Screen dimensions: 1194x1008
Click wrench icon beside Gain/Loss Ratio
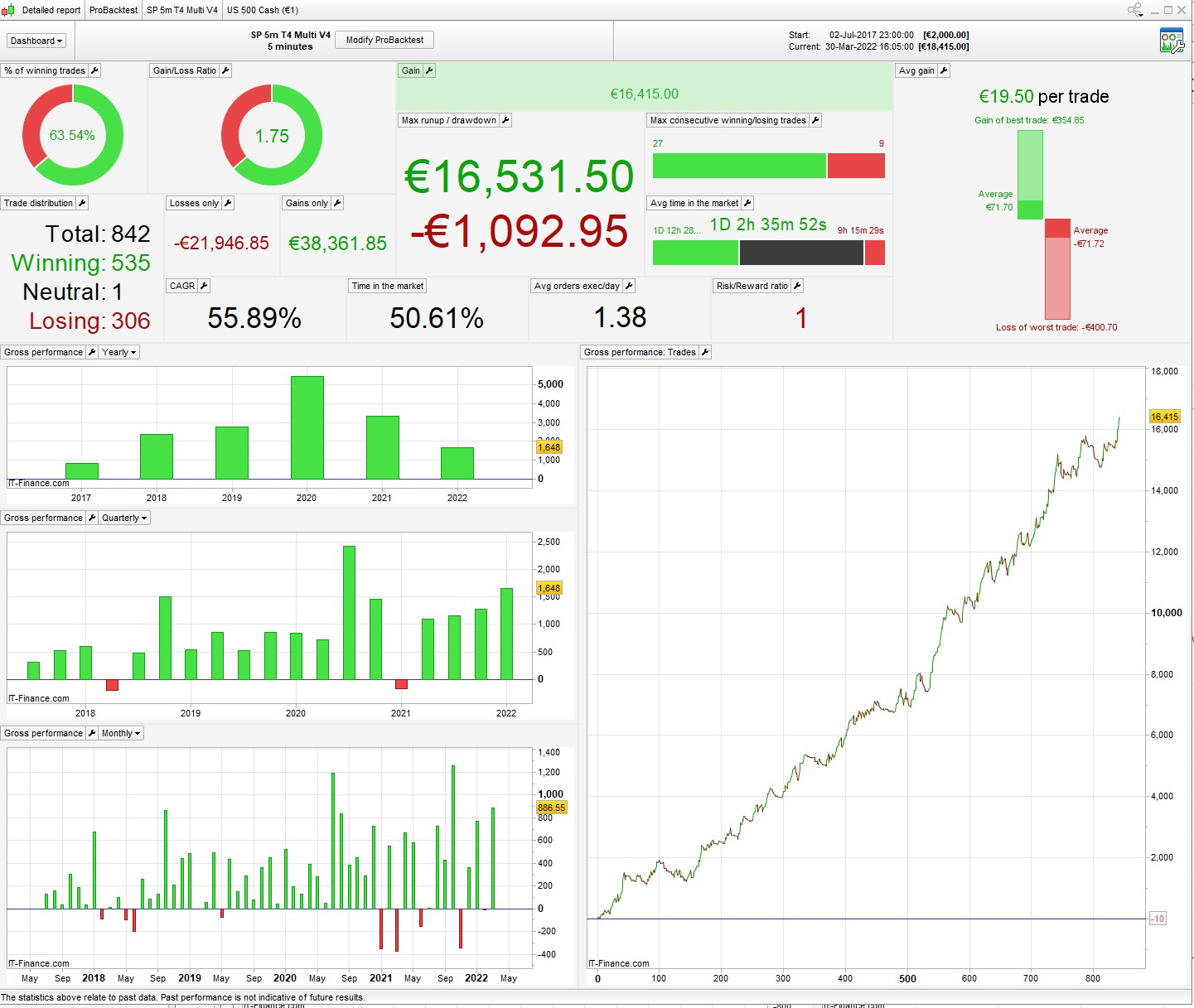point(225,70)
